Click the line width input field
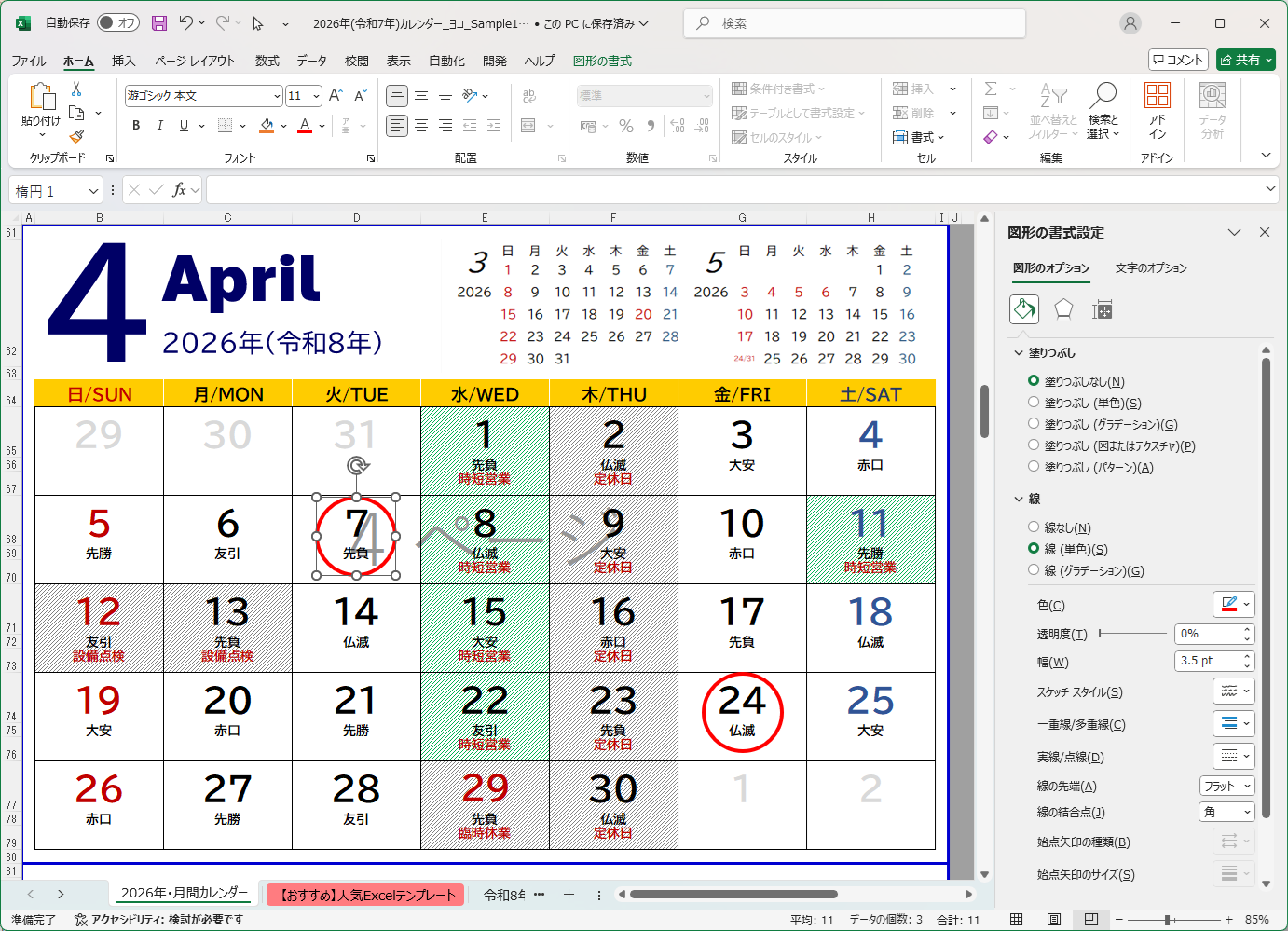 click(x=1207, y=661)
